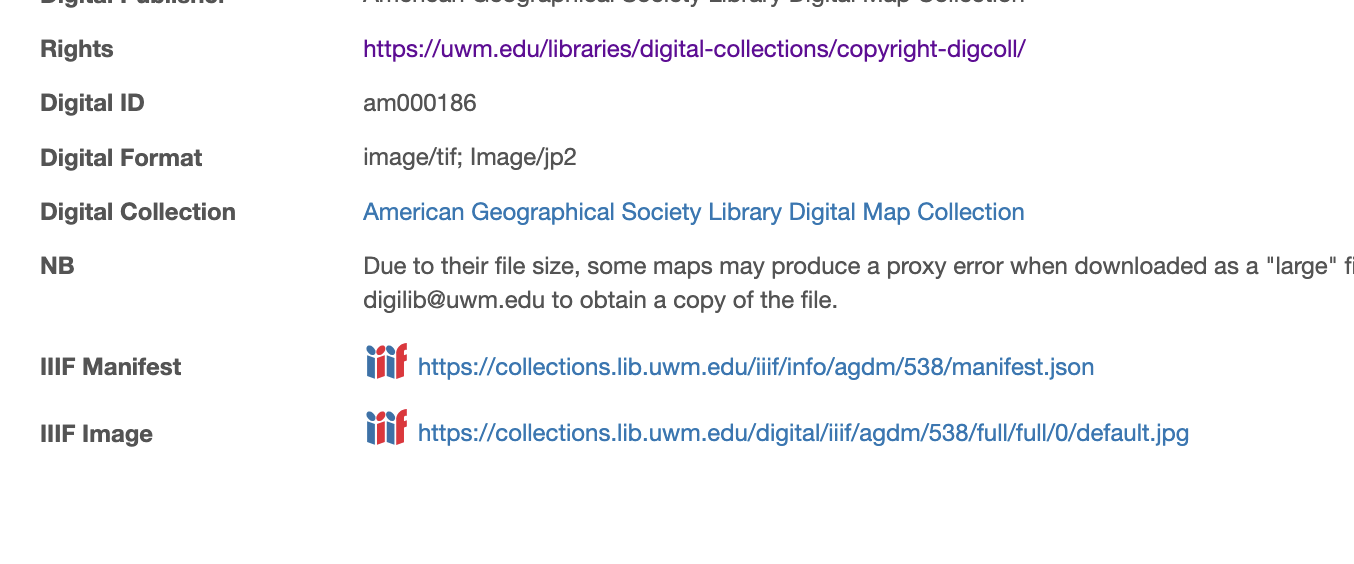Viewport: 1354px width, 564px height.
Task: Click the Digital Collection field label
Action: coord(138,212)
